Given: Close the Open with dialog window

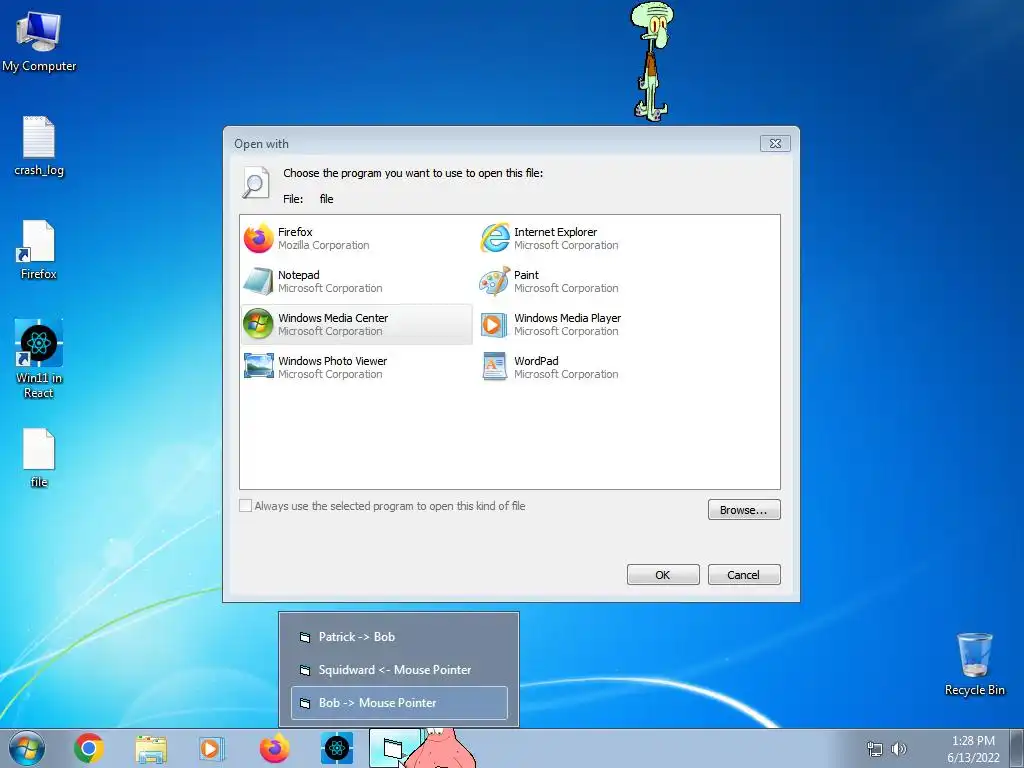Looking at the screenshot, I should (775, 143).
